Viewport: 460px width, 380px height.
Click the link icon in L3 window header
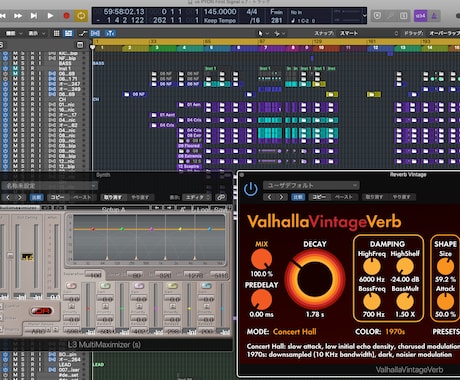[221, 197]
